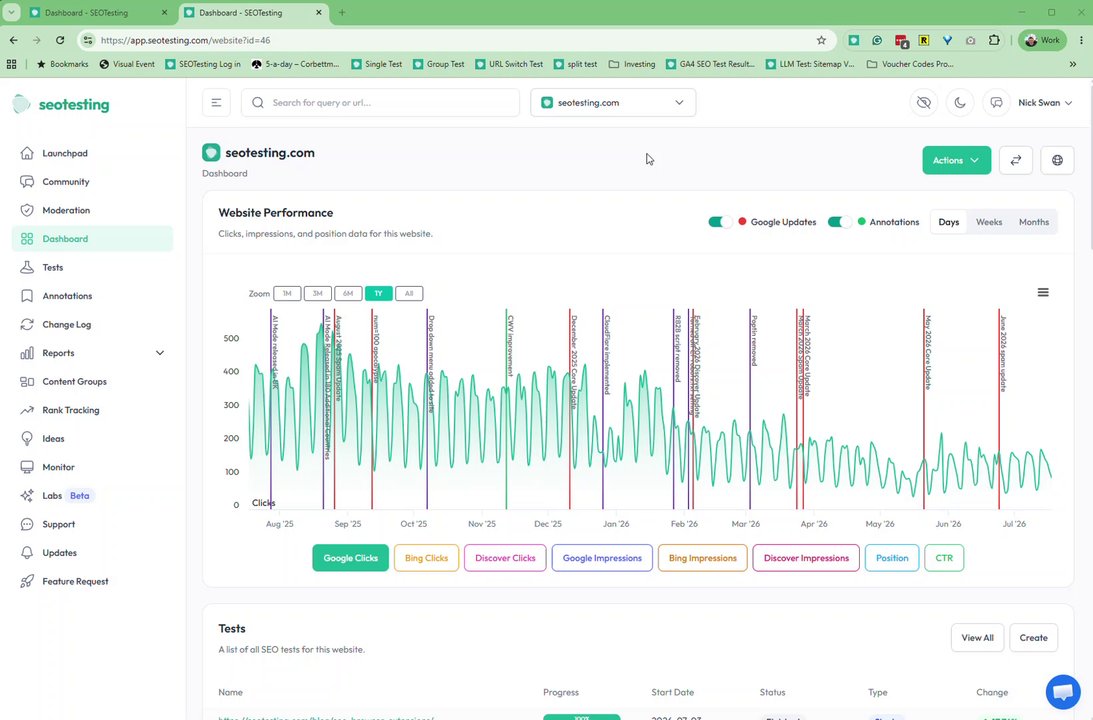1093x720 pixels.
Task: Open the Single Test bookmark
Action: point(376,64)
